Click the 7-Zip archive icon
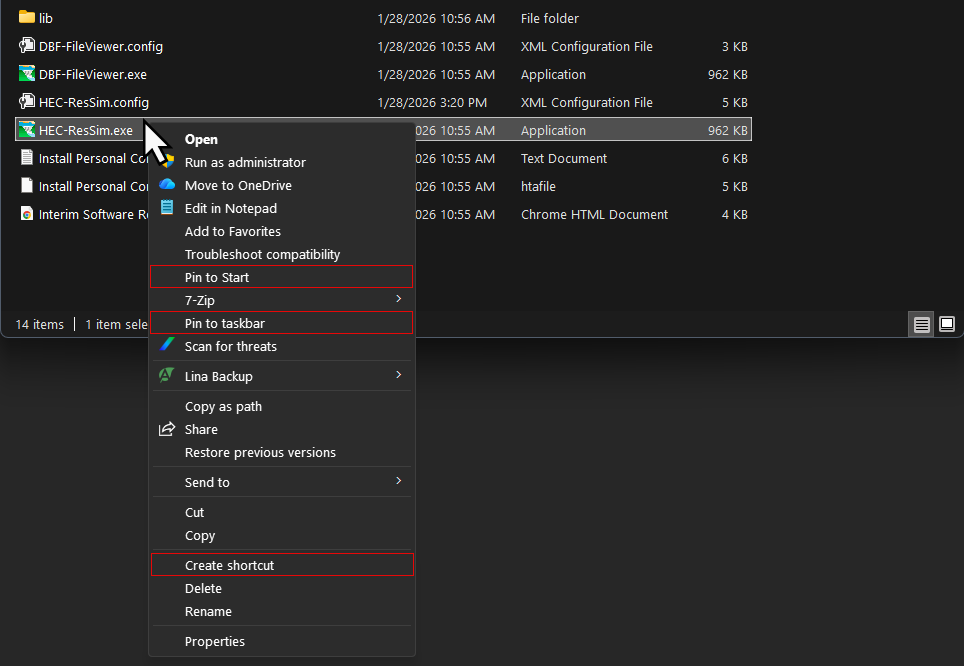Screen dimensions: 964x666 (x=167, y=299)
